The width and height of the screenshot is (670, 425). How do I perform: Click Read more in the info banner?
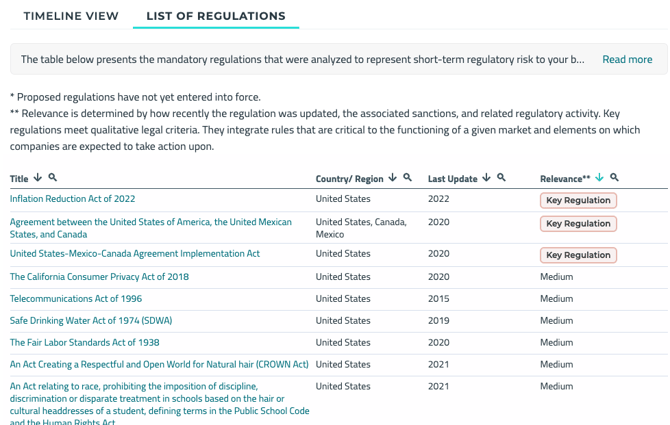(627, 59)
